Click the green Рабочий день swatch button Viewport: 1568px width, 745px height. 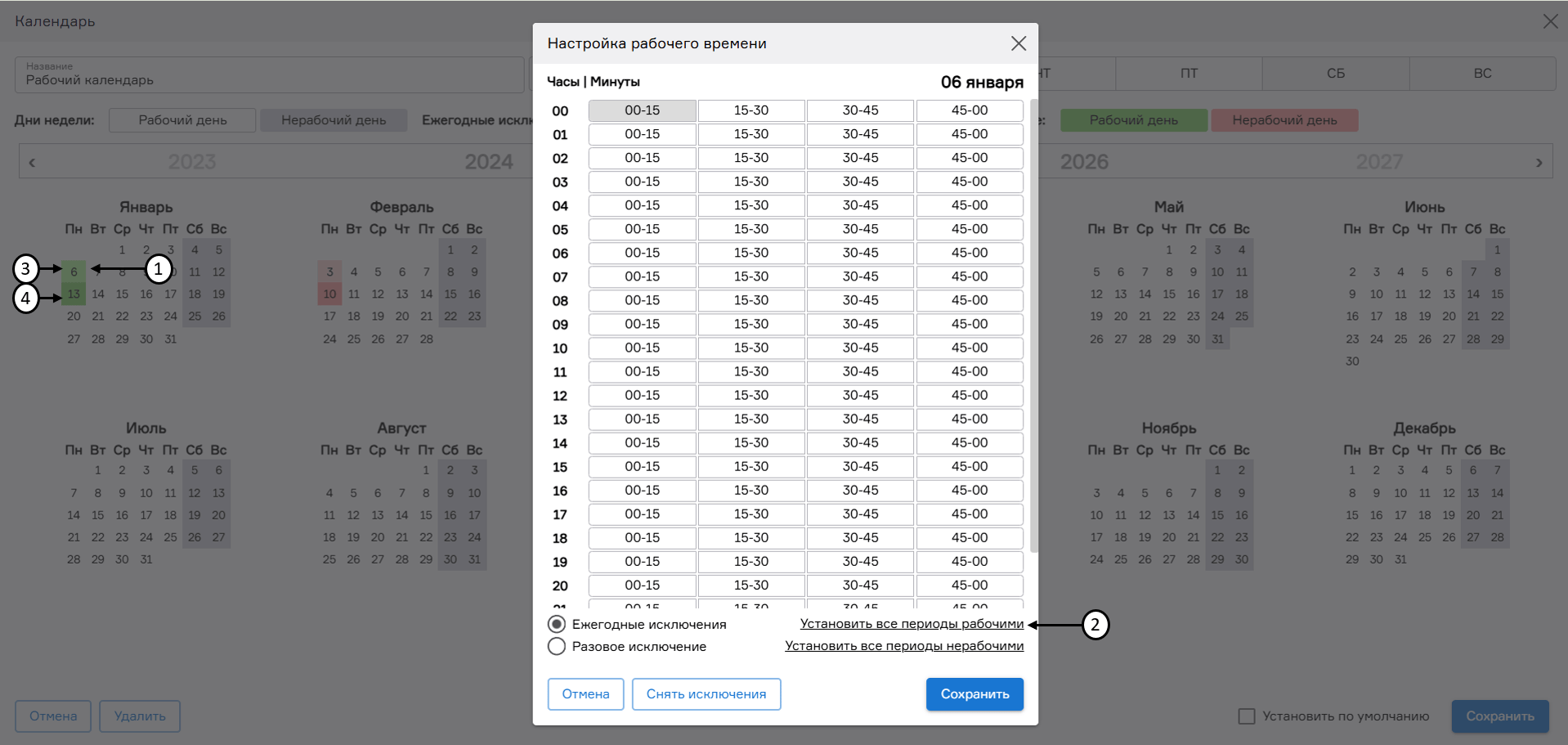(1133, 120)
